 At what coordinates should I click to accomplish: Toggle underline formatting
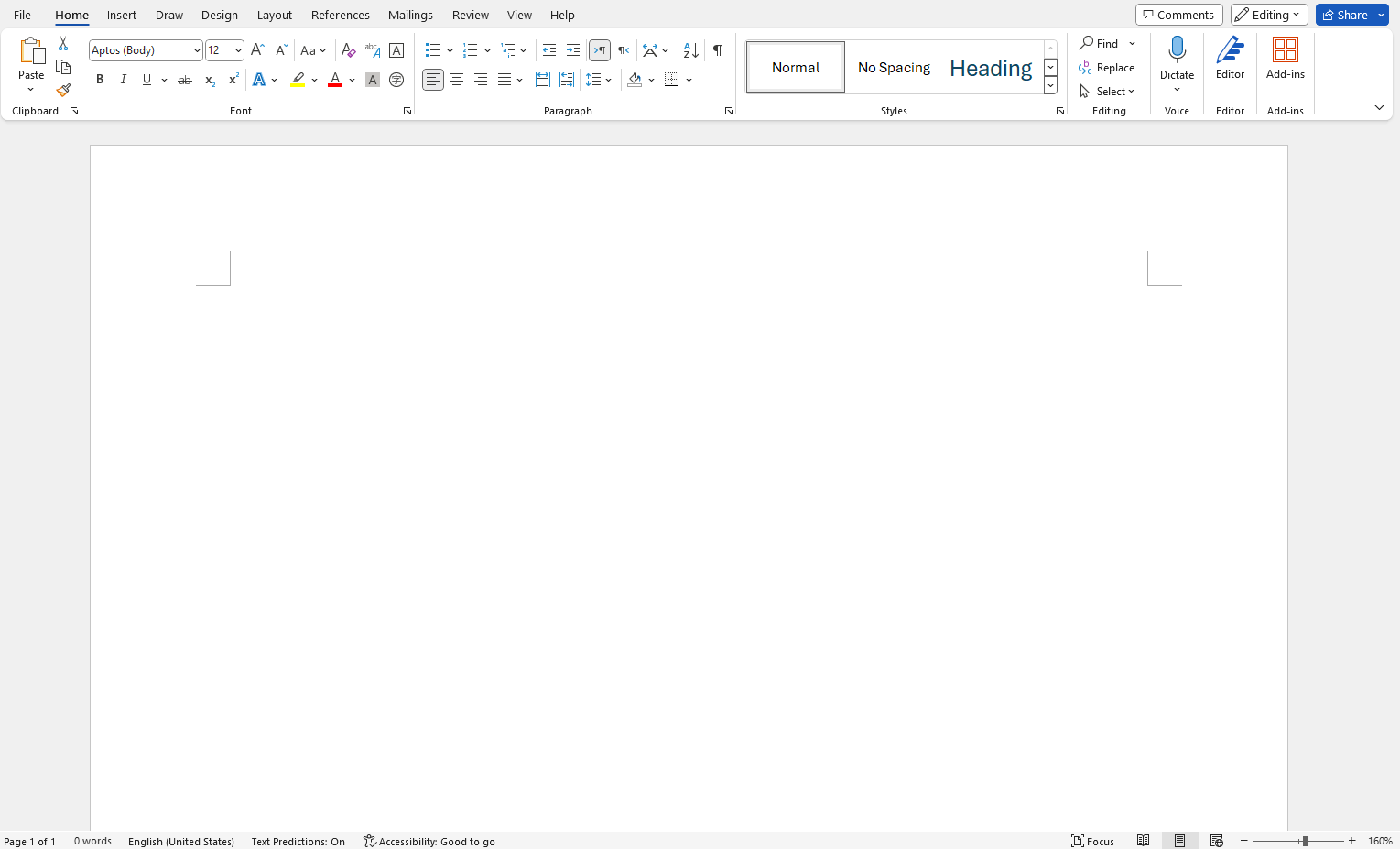click(147, 80)
